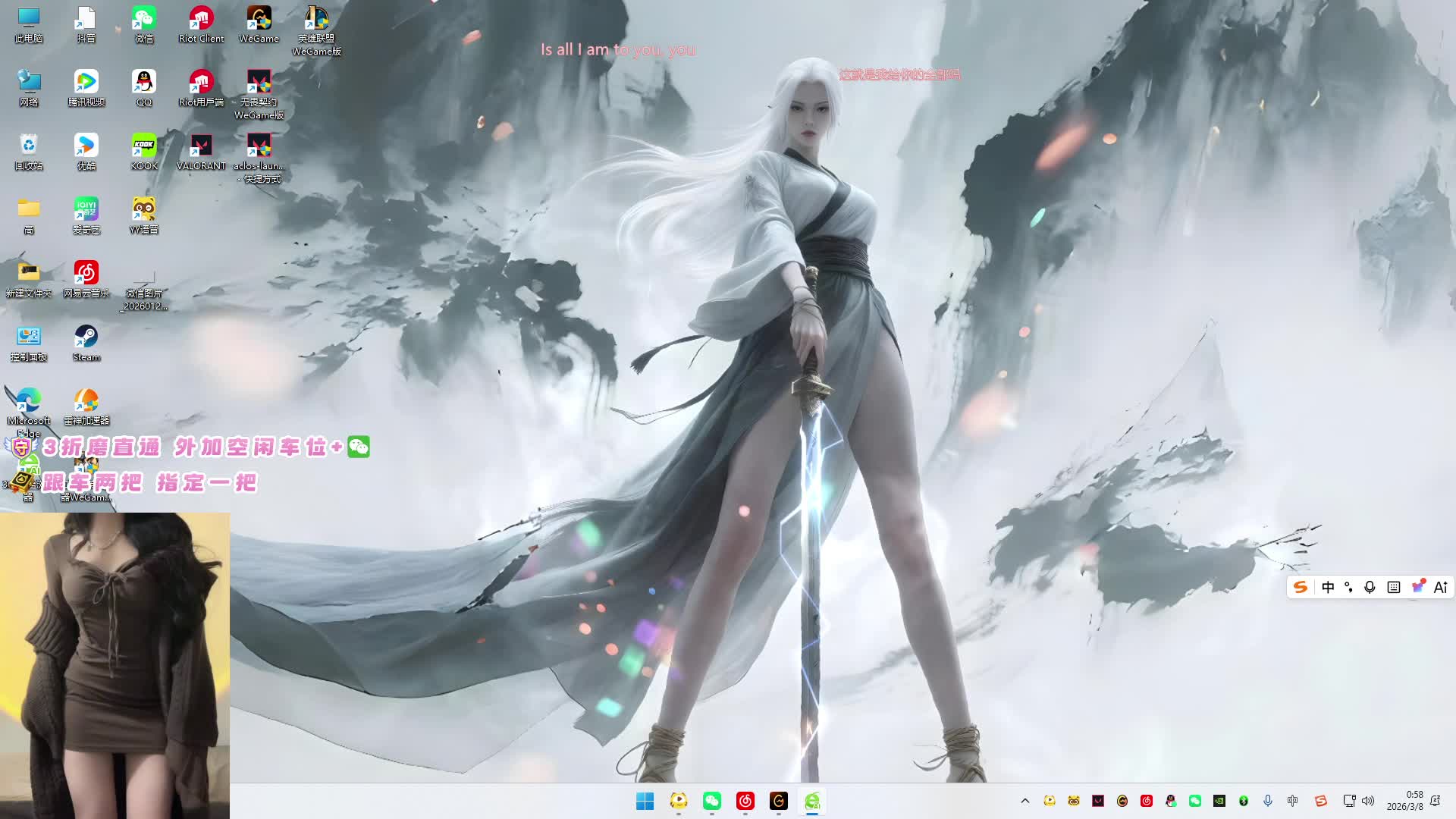The image size is (1456, 819).
Task: Open Sogou on-screen keyboard button
Action: [x=1394, y=587]
